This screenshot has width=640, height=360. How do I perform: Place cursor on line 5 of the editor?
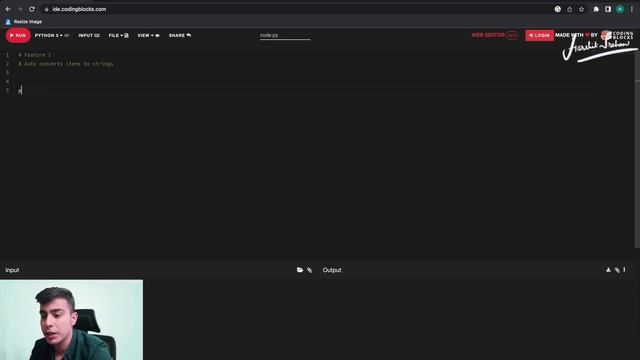coord(304,91)
